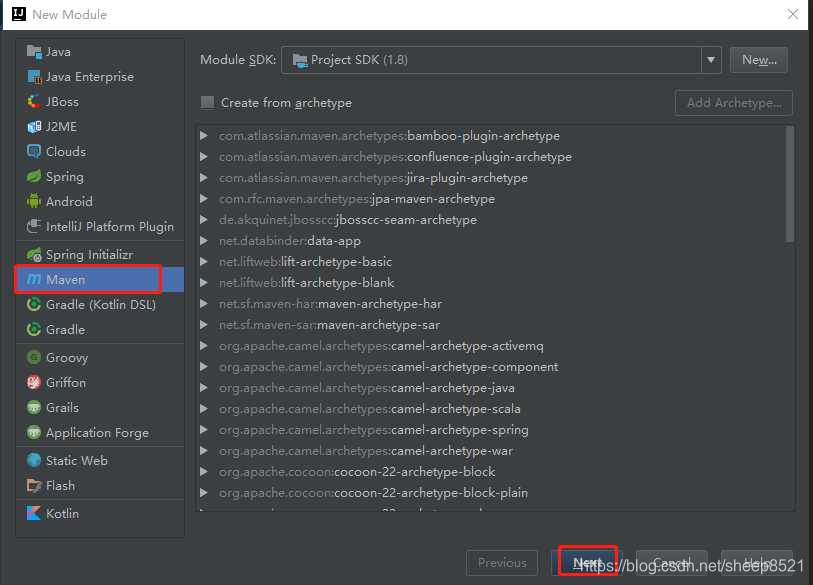Click the Android robot icon
Viewport: 813px width, 585px height.
[34, 201]
